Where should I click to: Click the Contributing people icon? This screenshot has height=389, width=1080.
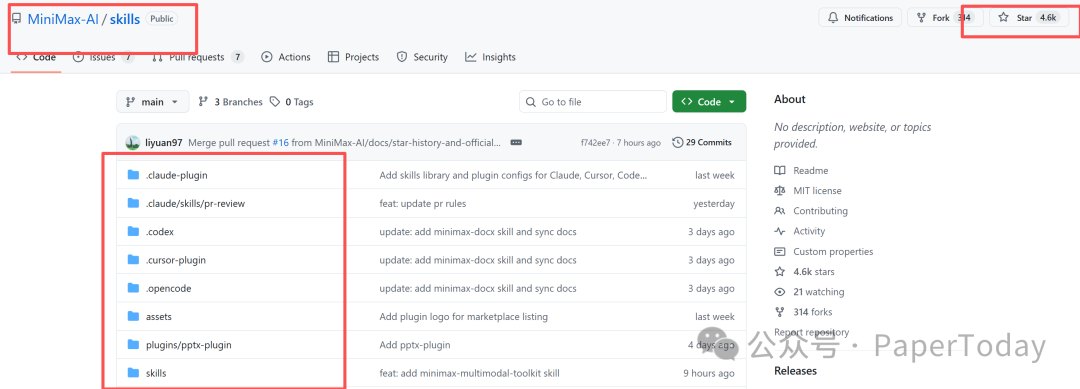[780, 211]
